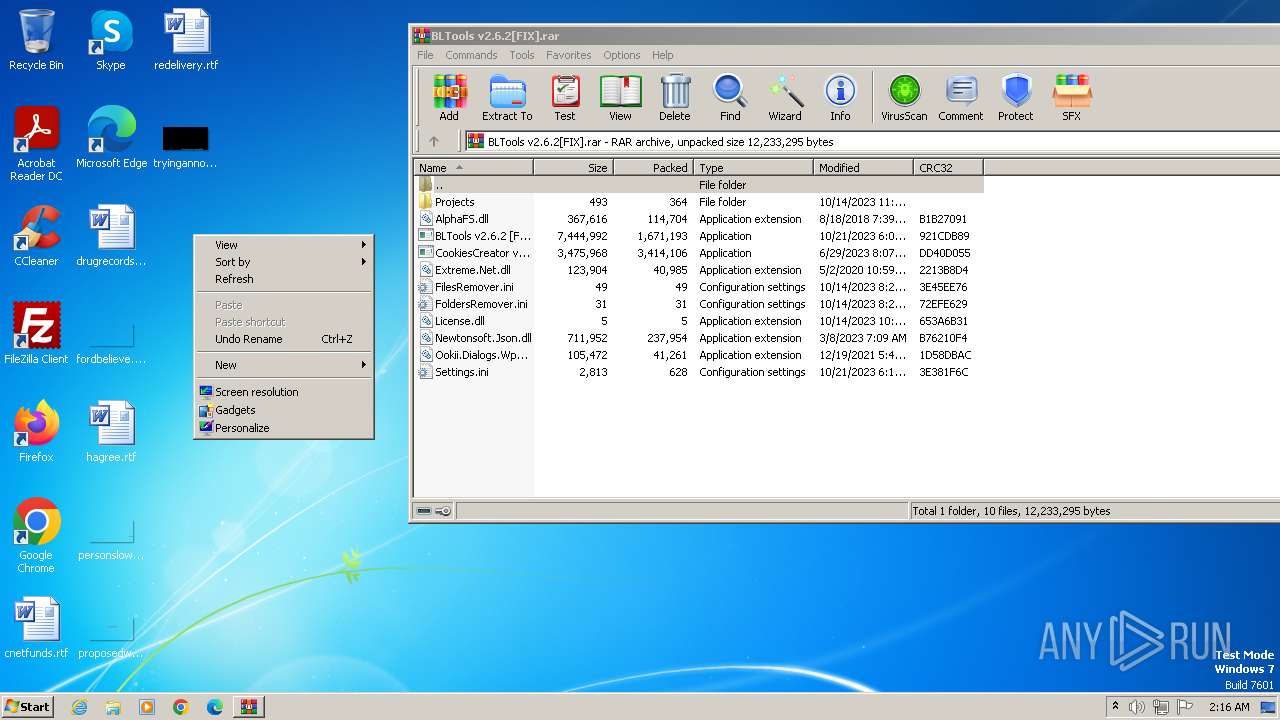Sort by Packed column header

tap(653, 168)
